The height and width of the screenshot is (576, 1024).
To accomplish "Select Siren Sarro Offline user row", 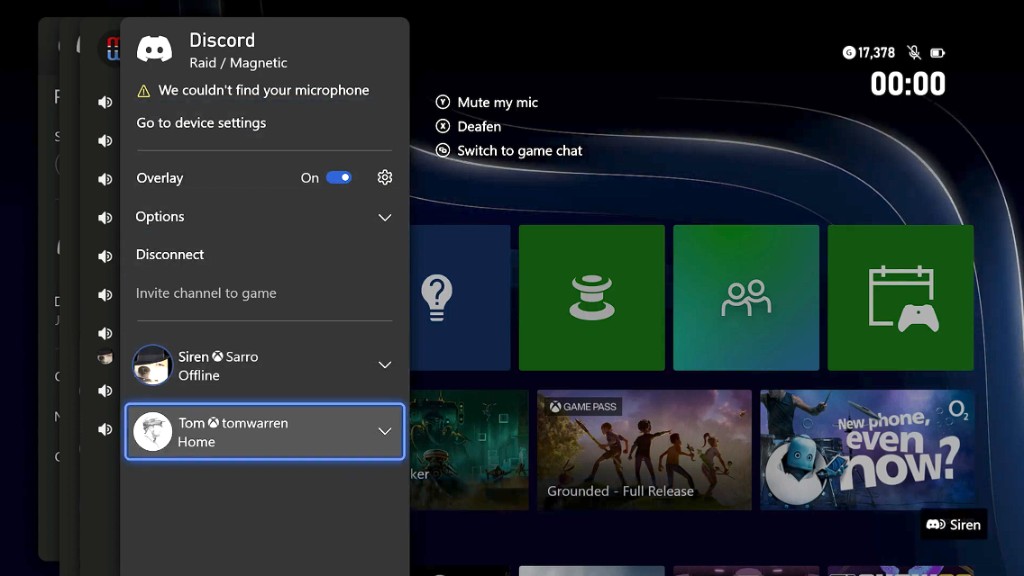I will (x=264, y=365).
